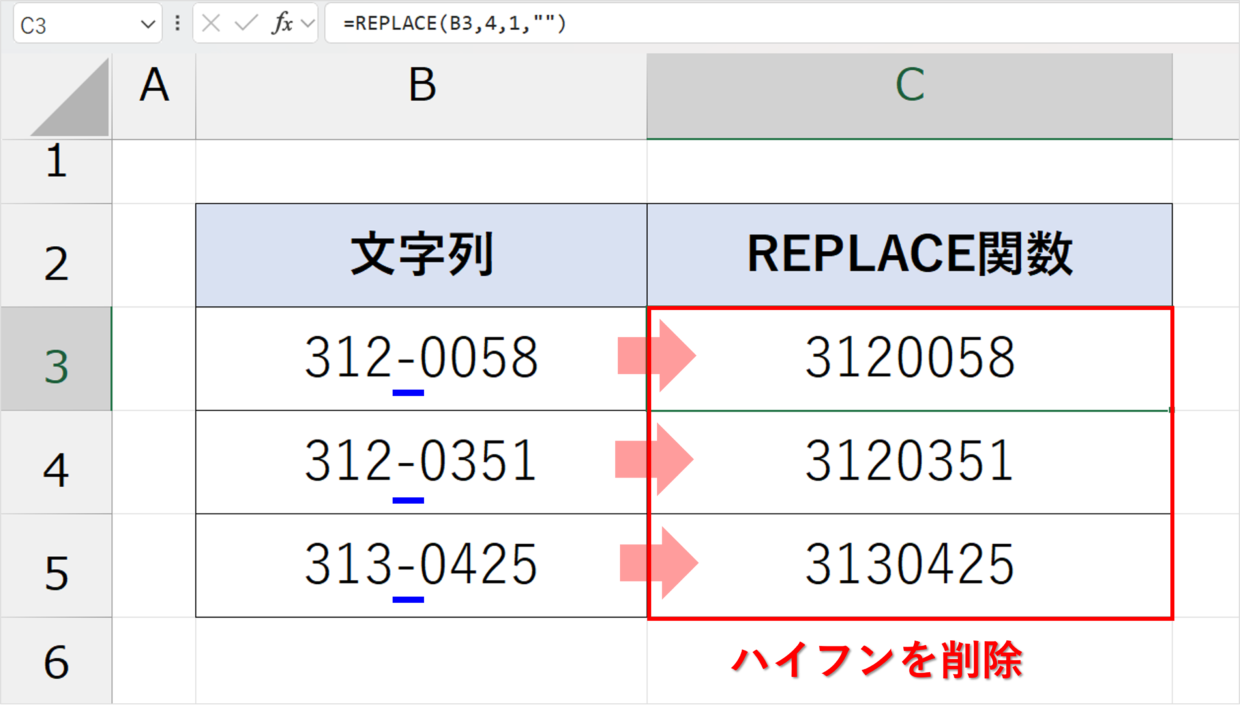Screen dimensions: 1240x716
Task: Click the three-dot Name Box resize handle
Action: 178,25
